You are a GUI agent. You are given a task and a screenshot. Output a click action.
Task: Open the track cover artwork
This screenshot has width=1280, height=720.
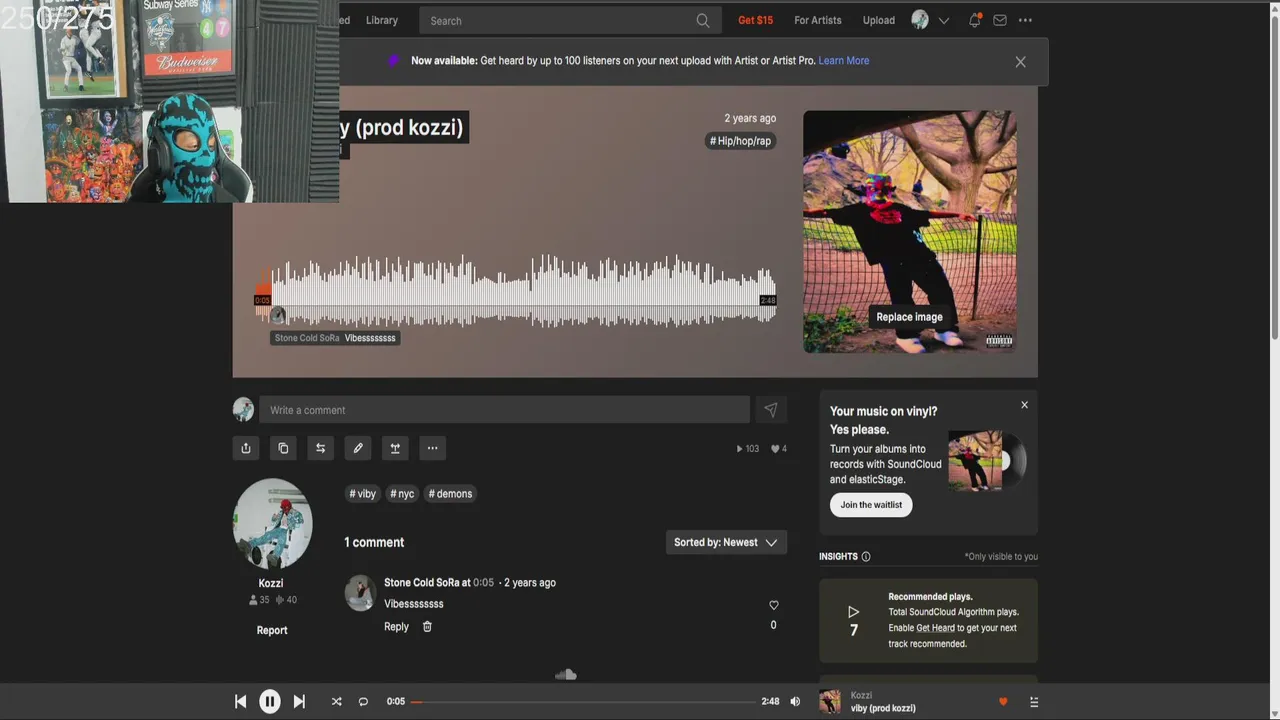click(x=909, y=231)
